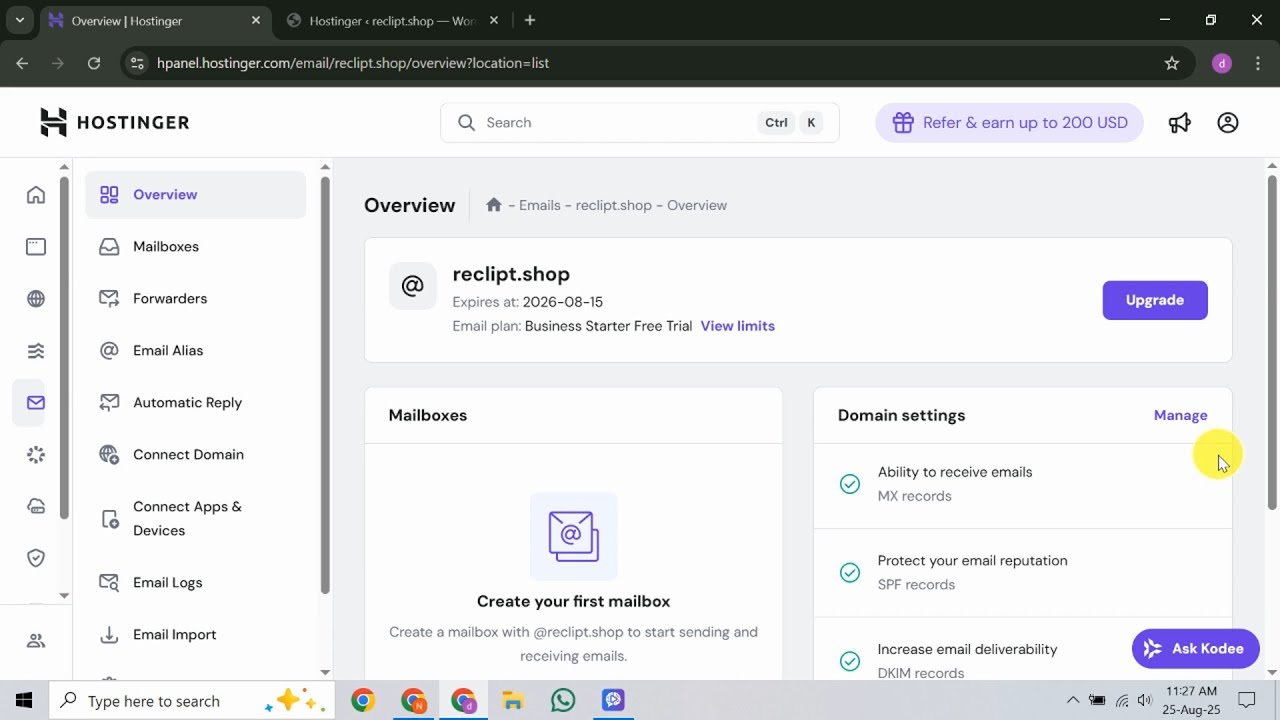This screenshot has height=720, width=1280.
Task: Click the left icon rail scrollbar
Action: click(x=64, y=348)
